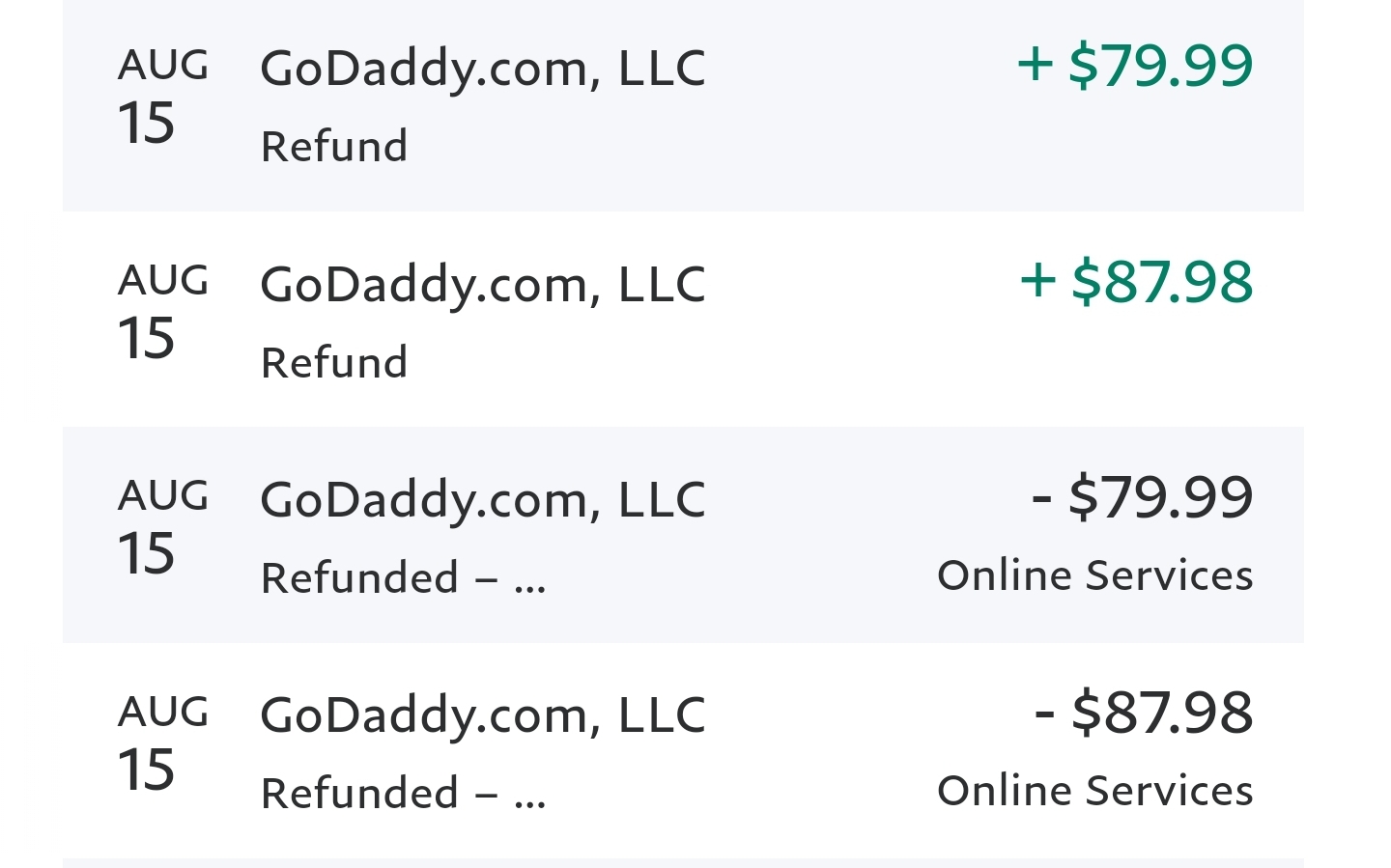Click the Refund label under the second transaction
This screenshot has width=1391, height=868.
coord(333,362)
